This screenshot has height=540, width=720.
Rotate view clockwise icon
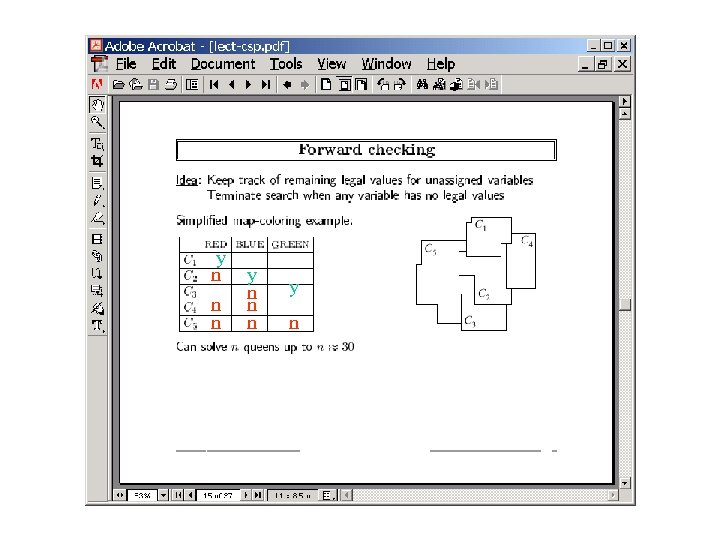[400, 84]
